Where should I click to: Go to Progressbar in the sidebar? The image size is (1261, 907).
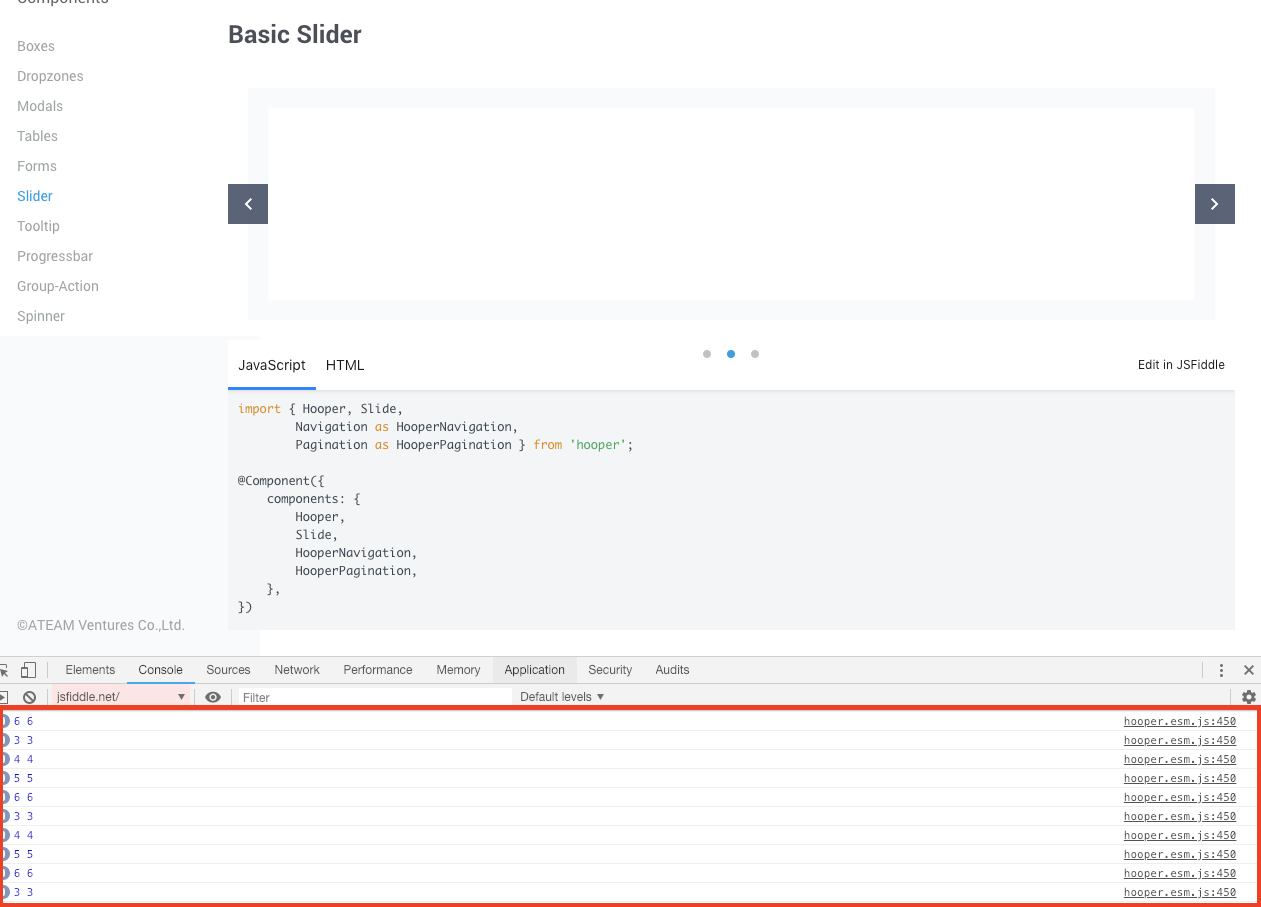click(x=55, y=256)
